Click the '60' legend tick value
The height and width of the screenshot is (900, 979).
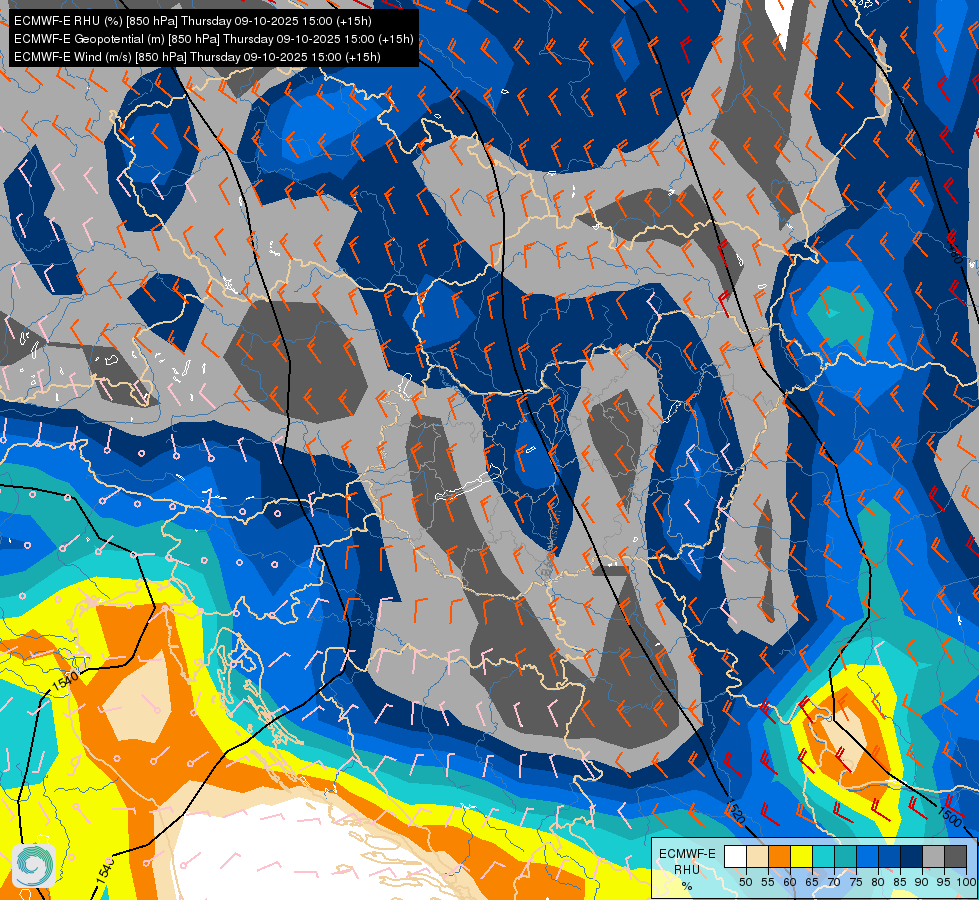pos(790,882)
